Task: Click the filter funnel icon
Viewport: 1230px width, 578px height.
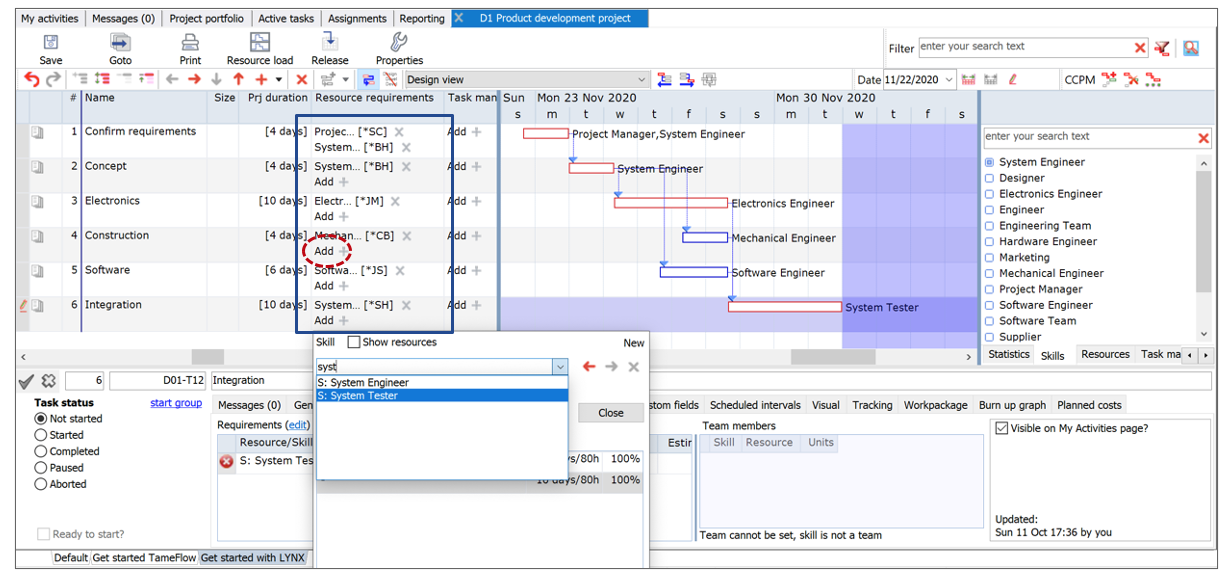Action: [1162, 48]
